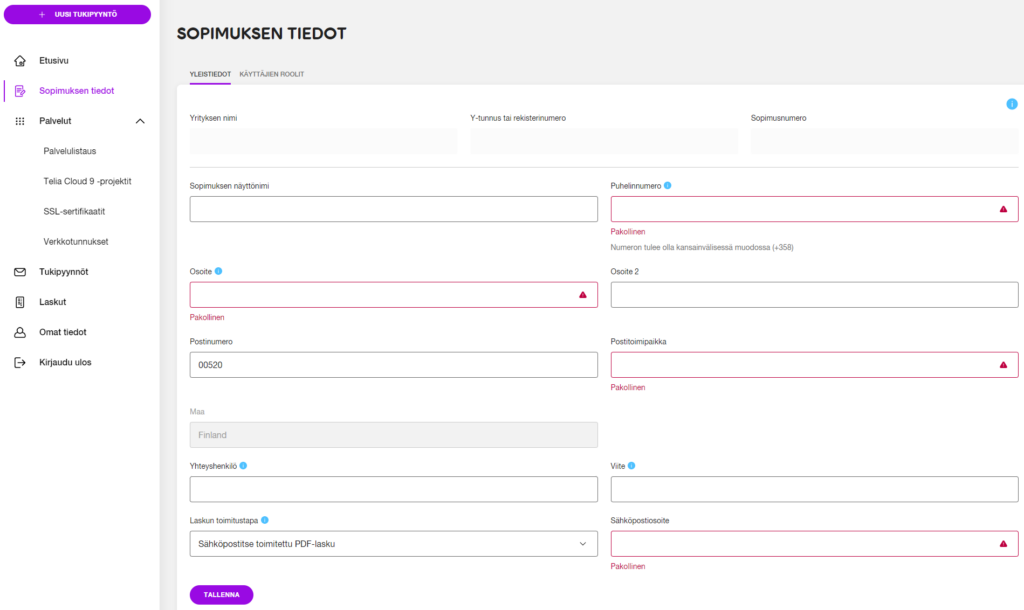Click the Postitoimipaikka input field
1024x610 pixels.
pyautogui.click(x=814, y=364)
